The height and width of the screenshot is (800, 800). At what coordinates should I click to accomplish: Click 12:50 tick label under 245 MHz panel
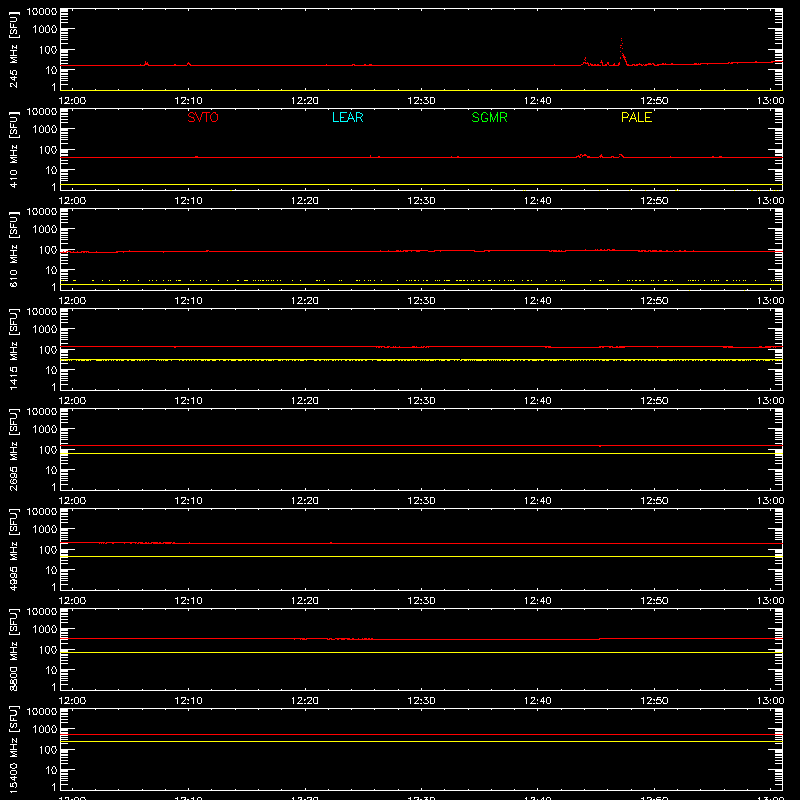tap(654, 101)
